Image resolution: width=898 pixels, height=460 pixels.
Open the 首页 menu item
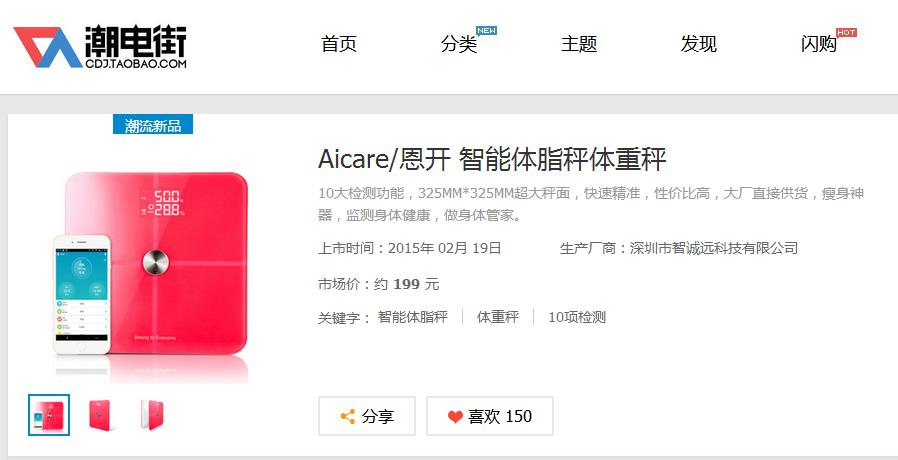pos(339,44)
